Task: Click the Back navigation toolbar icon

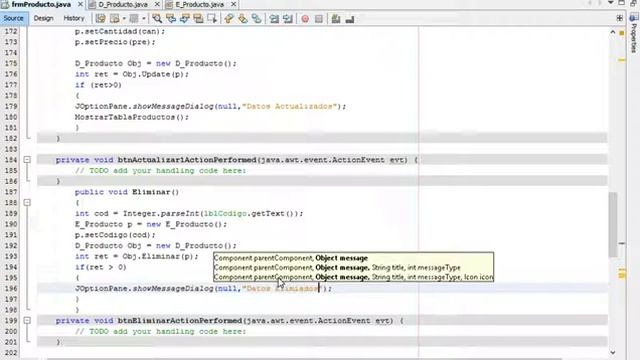Action: coord(115,19)
